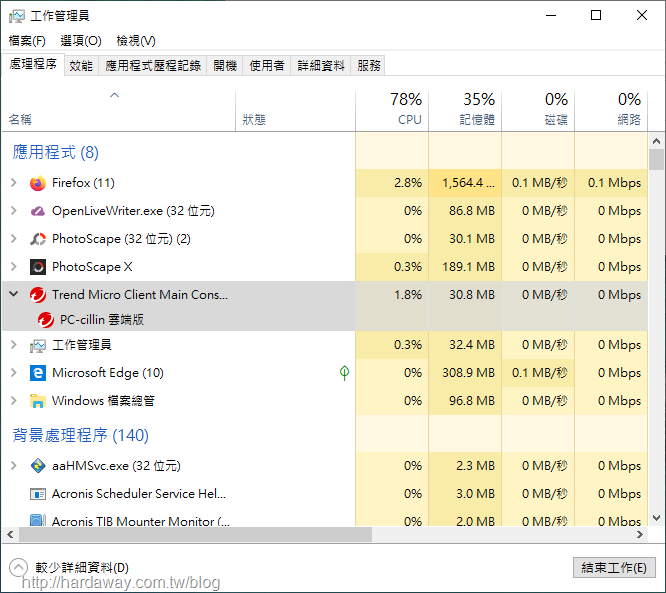
Task: Expand the PhotoScape X process group
Action: click(14, 267)
